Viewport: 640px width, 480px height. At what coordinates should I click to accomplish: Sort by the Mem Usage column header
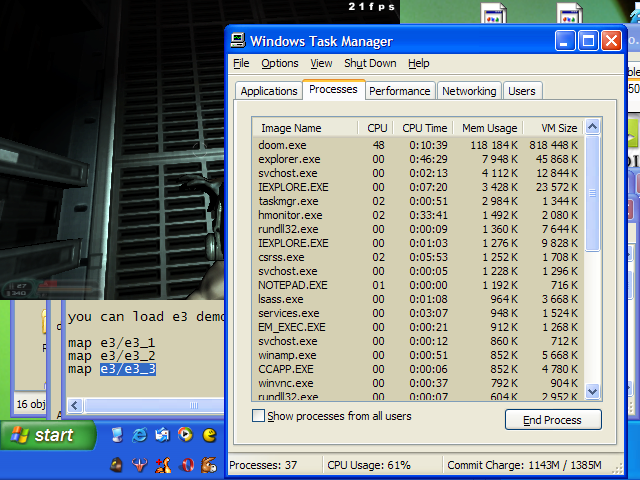(x=488, y=128)
